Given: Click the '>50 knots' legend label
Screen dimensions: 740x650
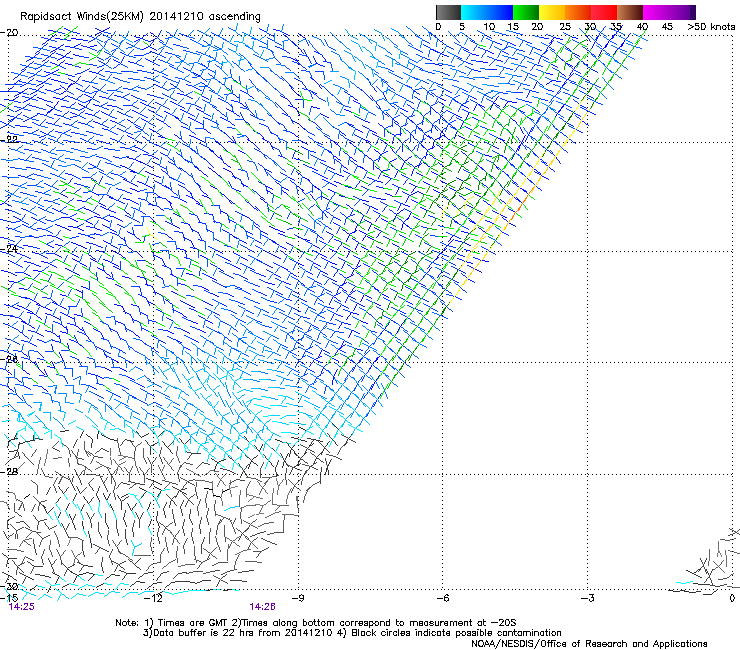Looking at the screenshot, I should (711, 27).
